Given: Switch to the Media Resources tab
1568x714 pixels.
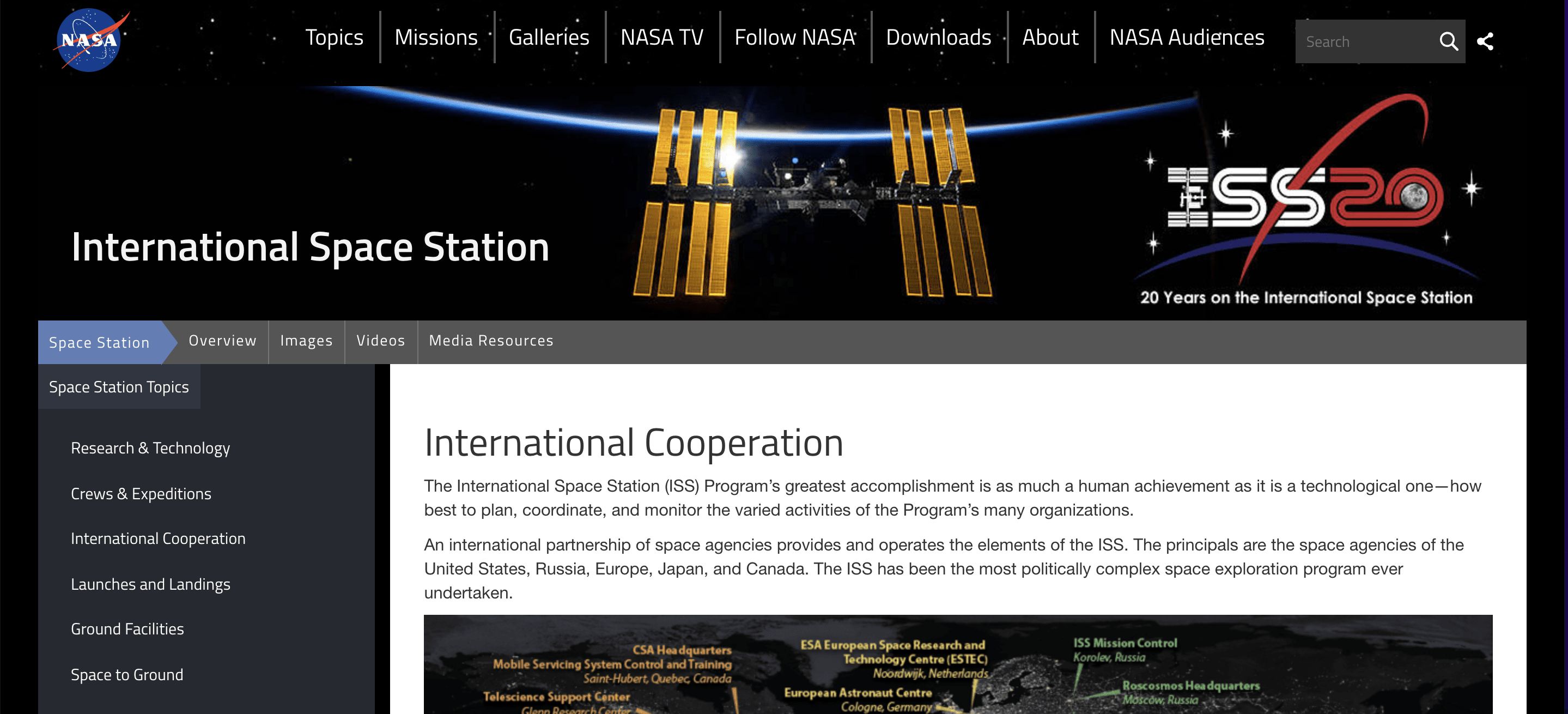Looking at the screenshot, I should 491,340.
